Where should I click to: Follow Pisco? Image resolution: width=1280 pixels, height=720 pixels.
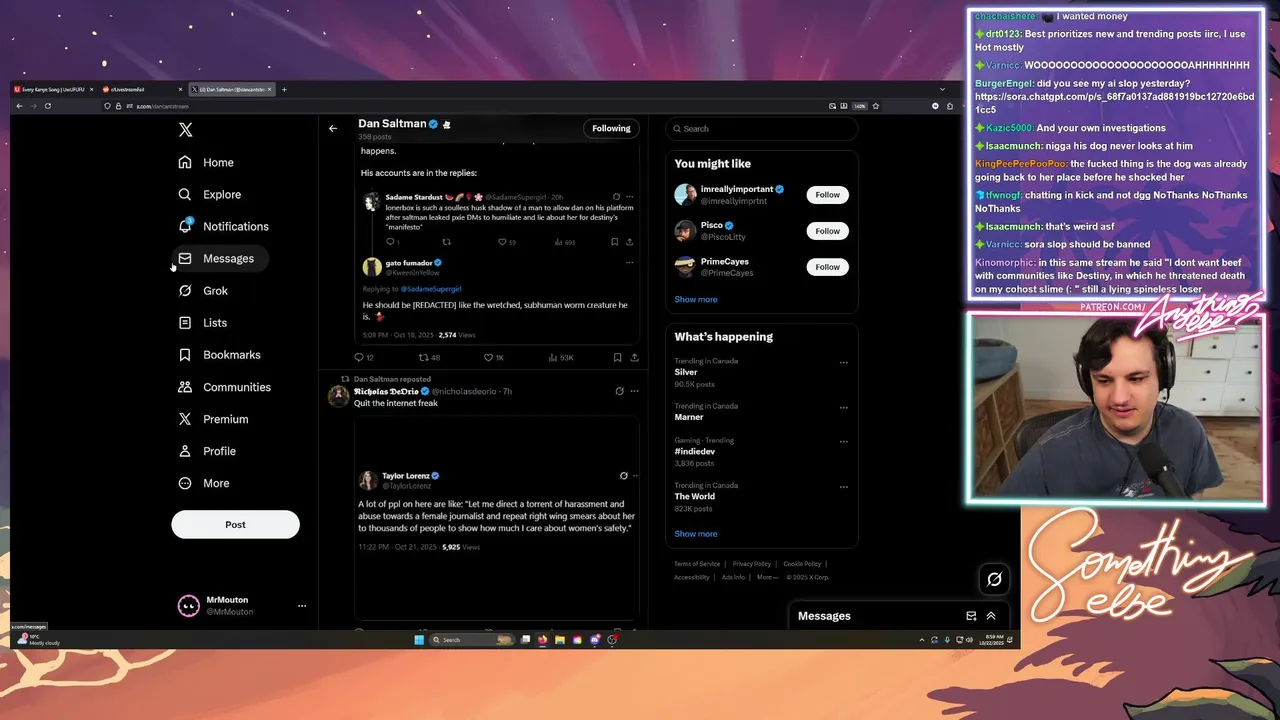click(x=827, y=231)
